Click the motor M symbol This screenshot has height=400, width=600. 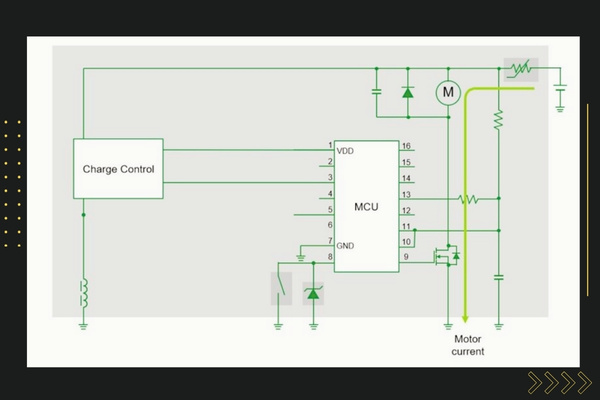(x=448, y=92)
